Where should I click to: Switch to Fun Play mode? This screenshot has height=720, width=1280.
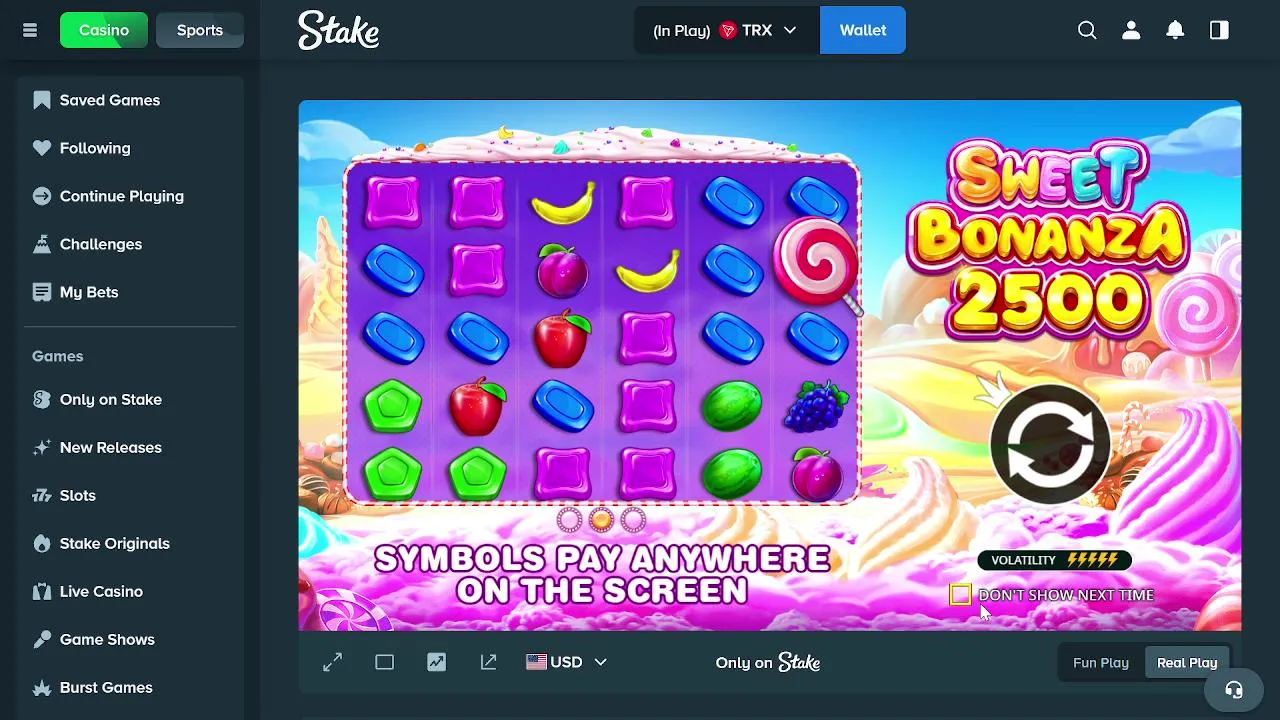coord(1101,662)
